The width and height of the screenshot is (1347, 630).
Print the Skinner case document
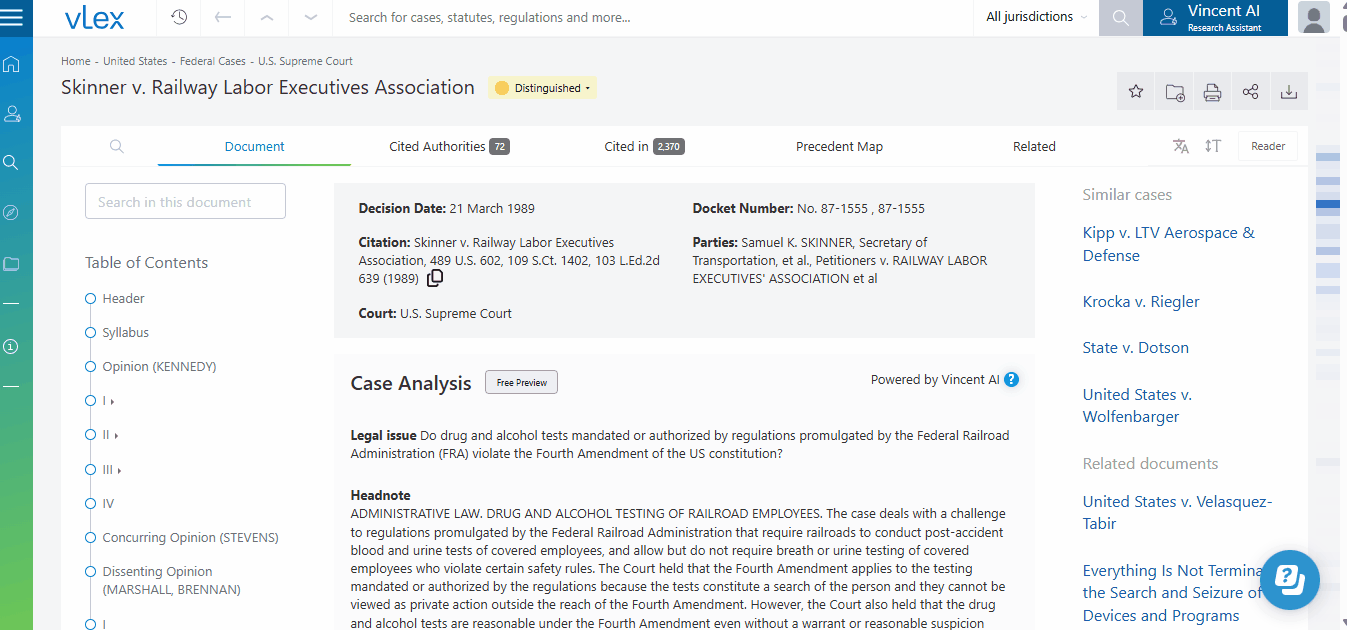(1212, 92)
